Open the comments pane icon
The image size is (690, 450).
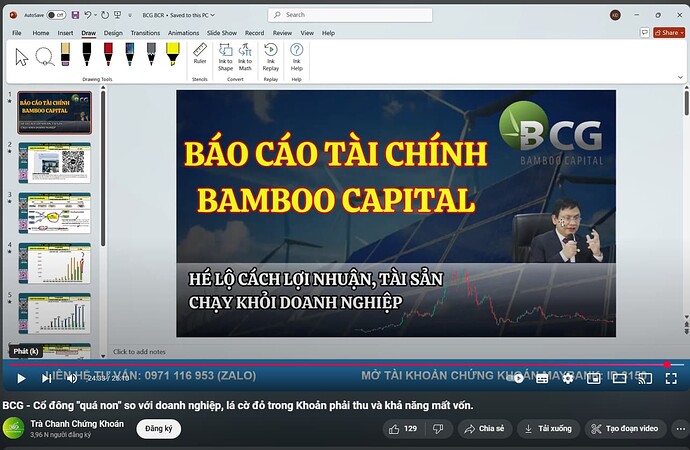point(645,33)
